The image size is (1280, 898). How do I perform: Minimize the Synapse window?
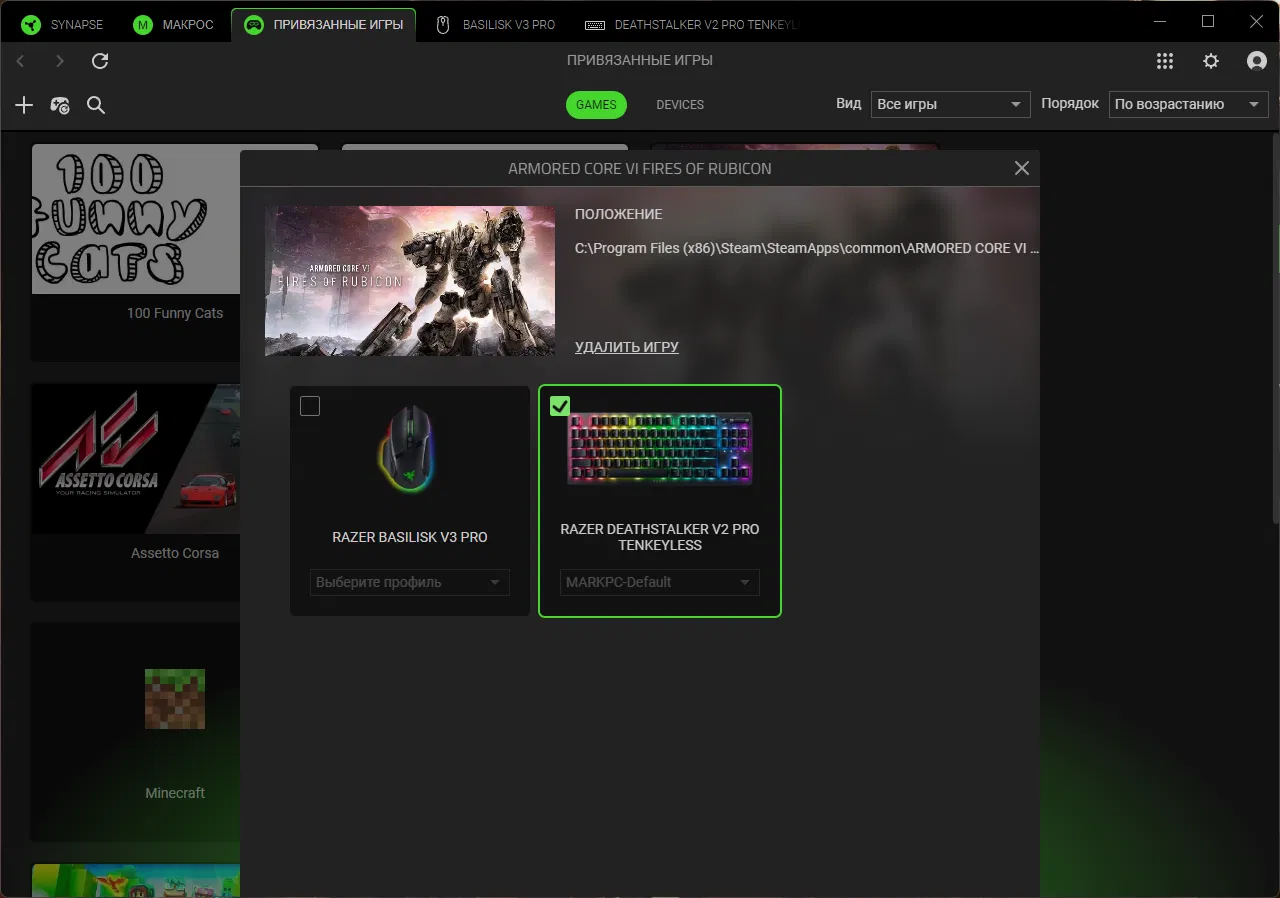[1159, 22]
